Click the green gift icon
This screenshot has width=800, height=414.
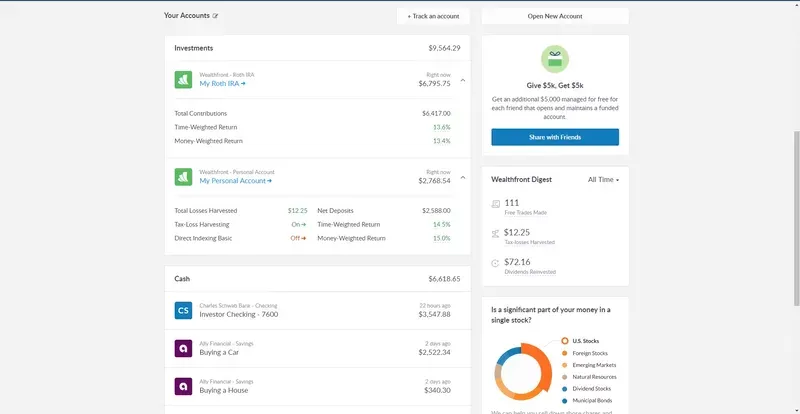pos(555,59)
